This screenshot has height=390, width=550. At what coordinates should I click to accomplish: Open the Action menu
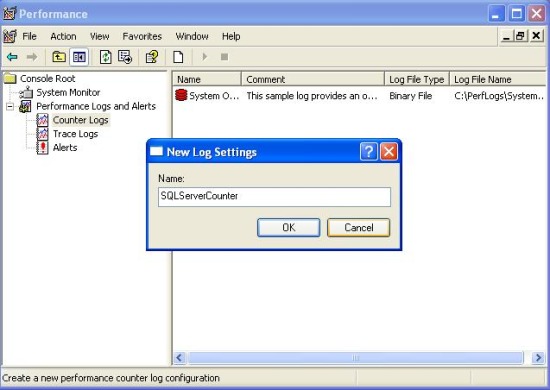point(63,36)
